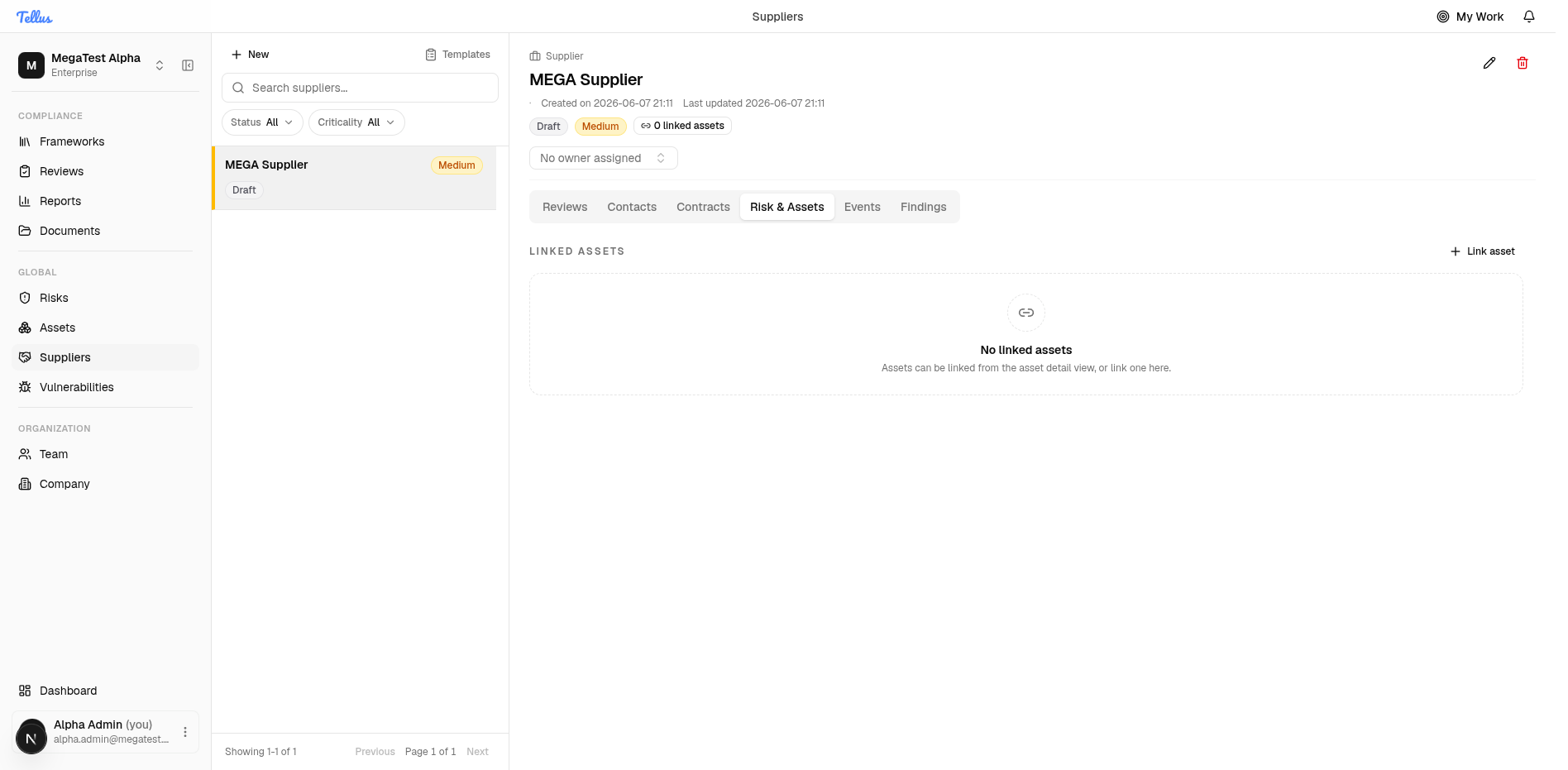
Task: Click the link icon in empty state
Action: (x=1026, y=313)
